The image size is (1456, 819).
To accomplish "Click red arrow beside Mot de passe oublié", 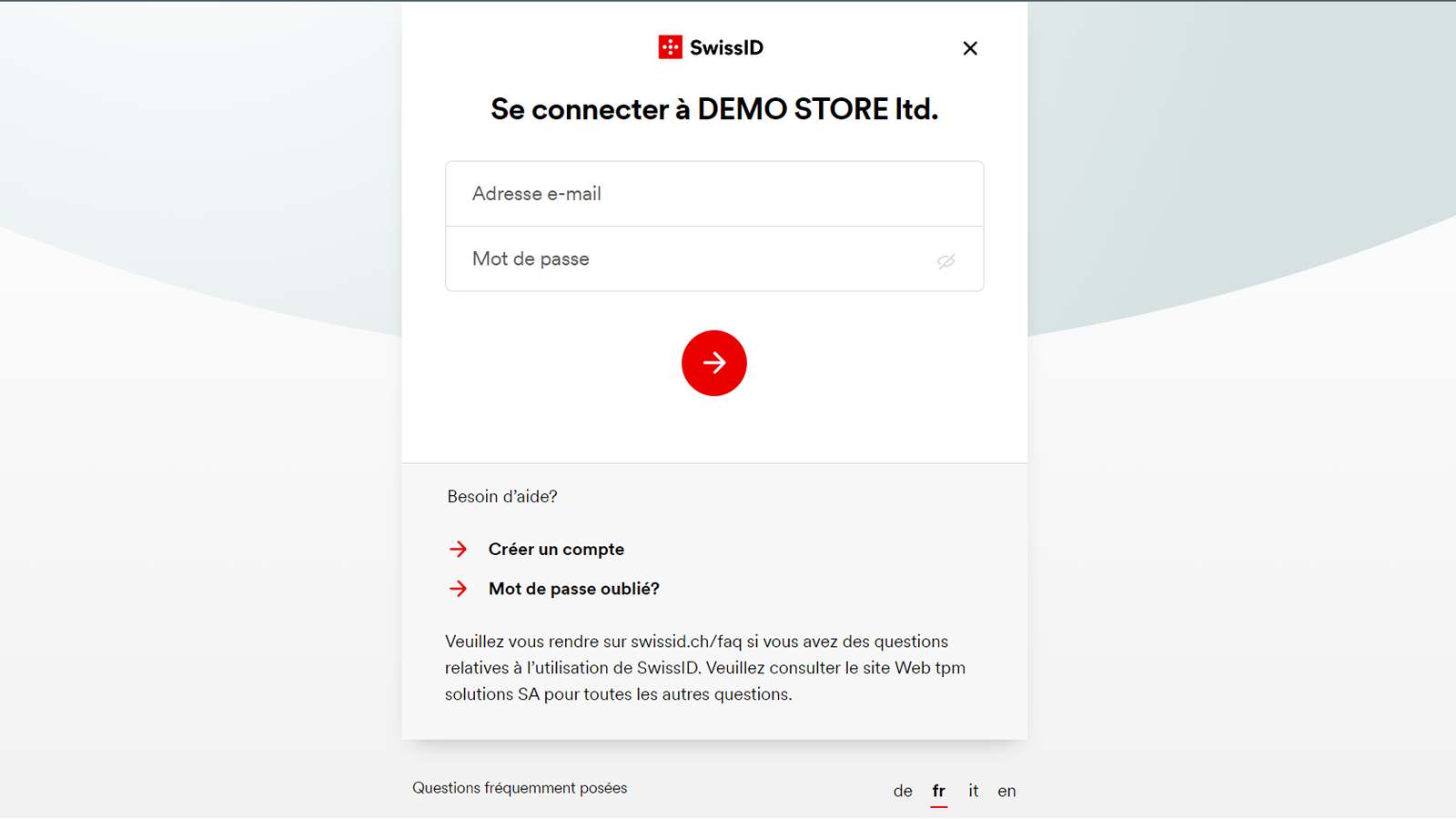I will click(x=458, y=589).
